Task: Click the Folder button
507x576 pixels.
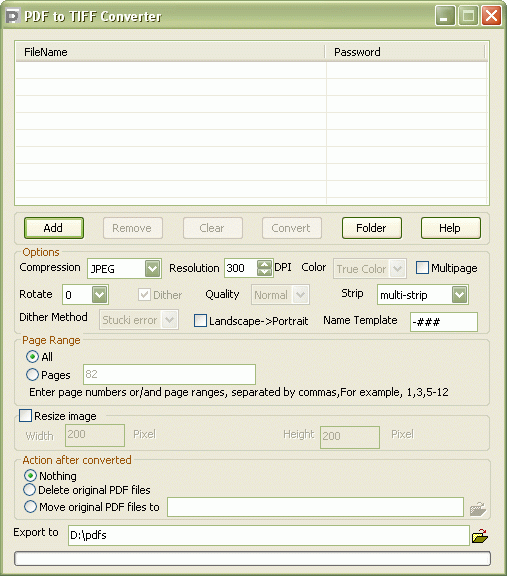Action: pos(372,228)
